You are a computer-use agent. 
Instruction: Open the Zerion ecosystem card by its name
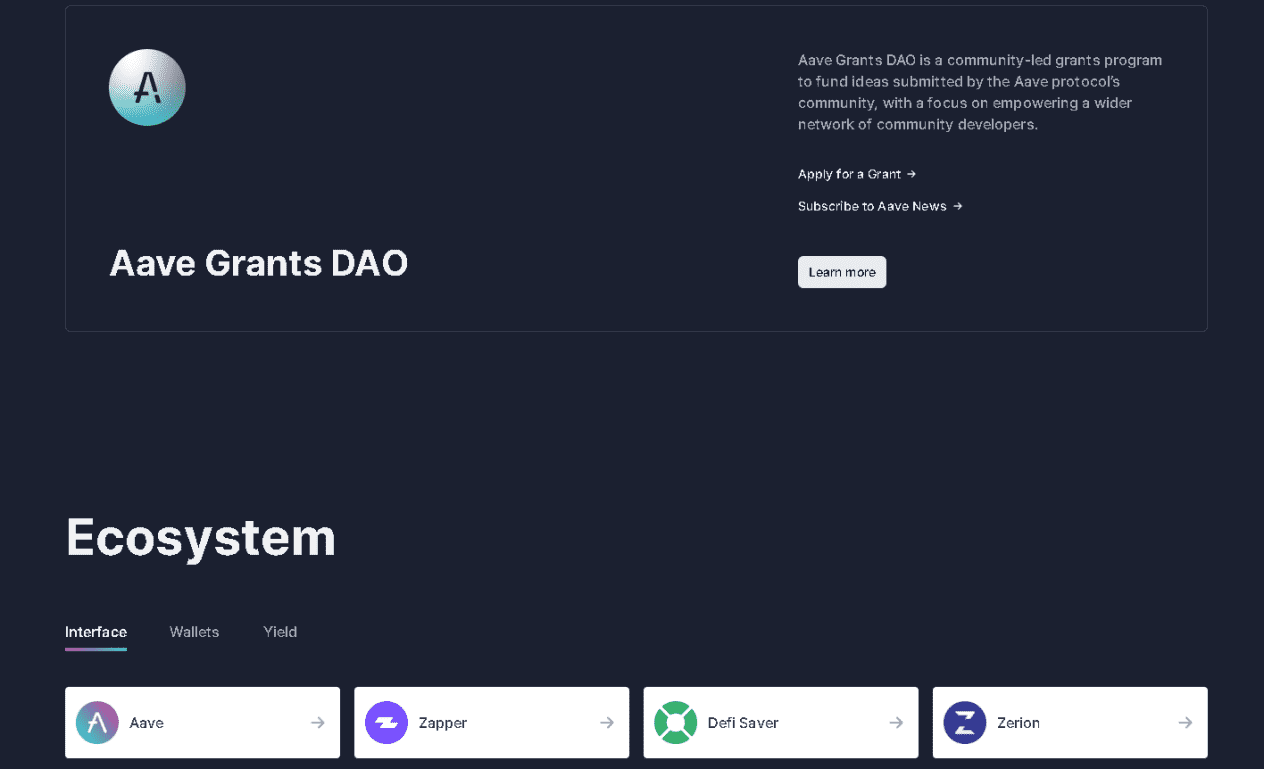tap(1018, 722)
